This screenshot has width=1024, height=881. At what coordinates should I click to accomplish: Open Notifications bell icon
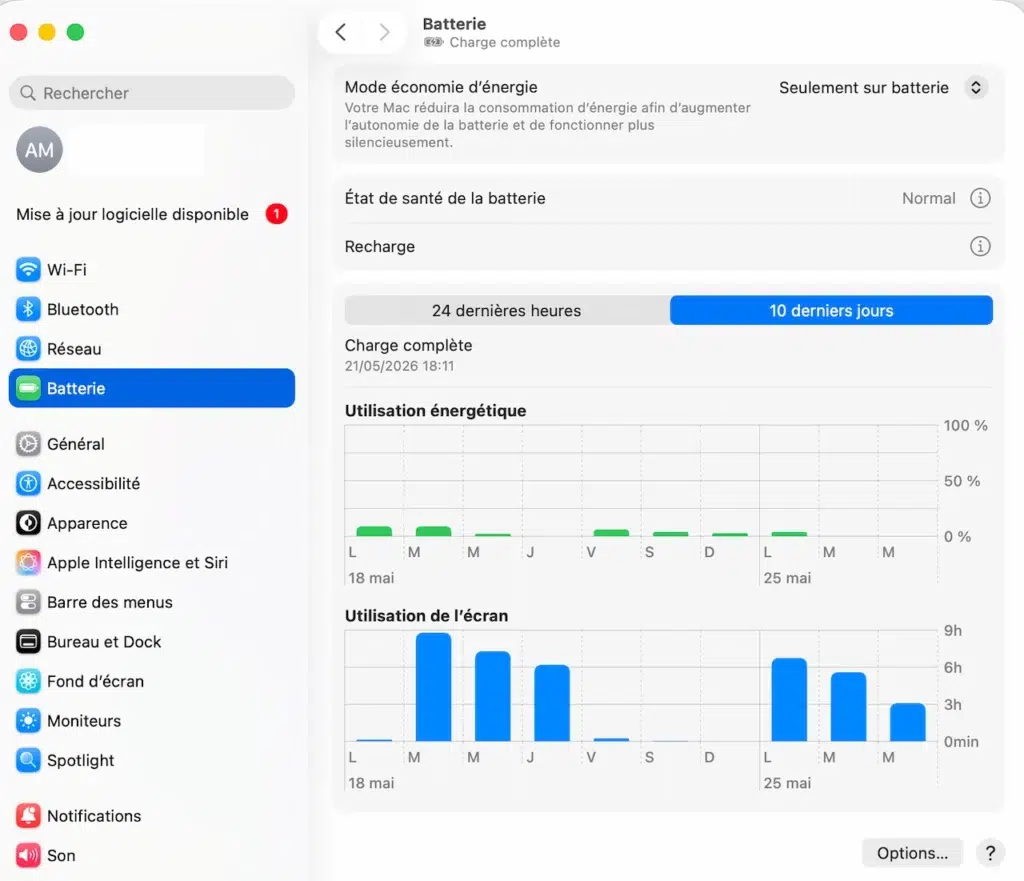tap(28, 816)
